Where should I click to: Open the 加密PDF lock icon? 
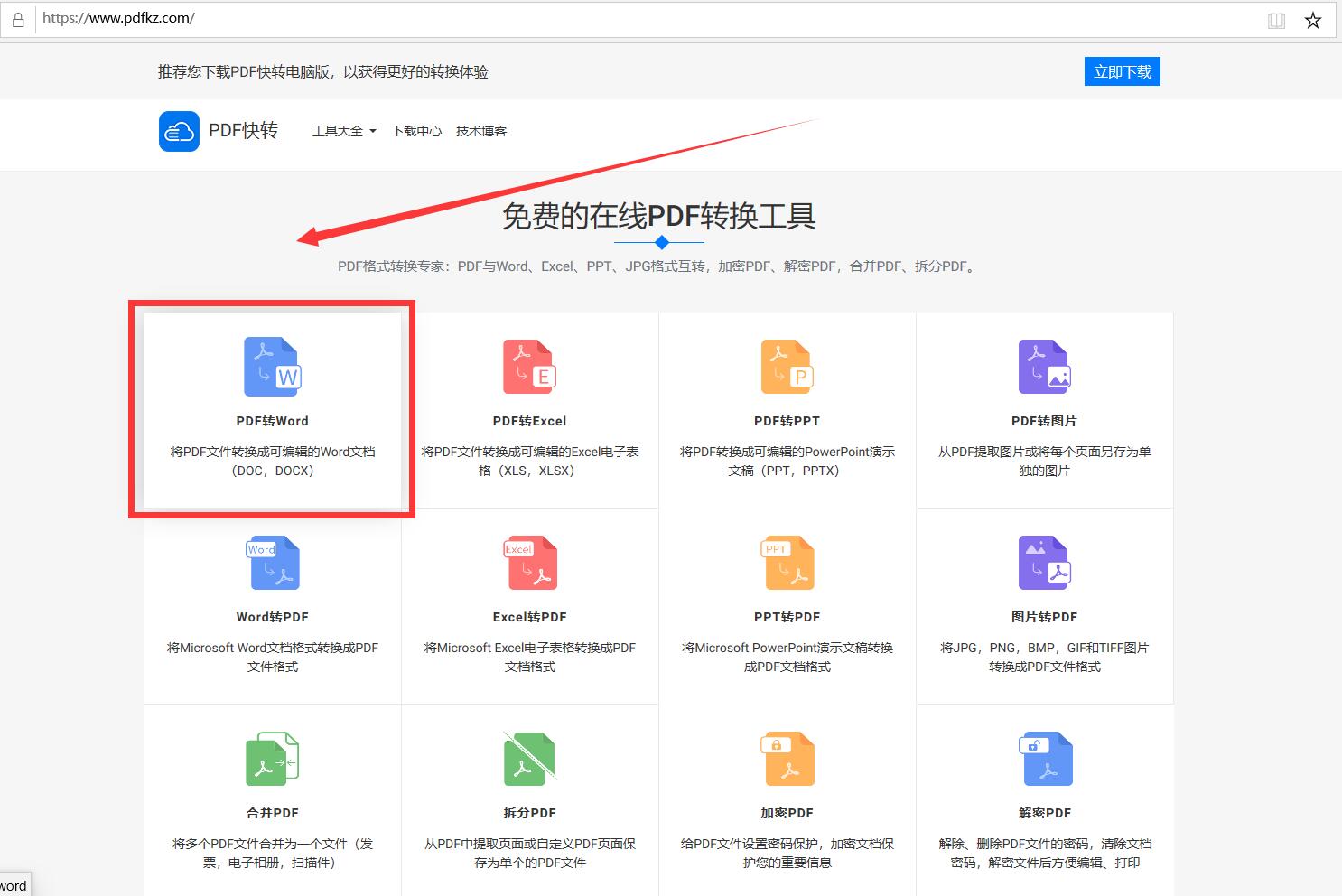pos(787,759)
